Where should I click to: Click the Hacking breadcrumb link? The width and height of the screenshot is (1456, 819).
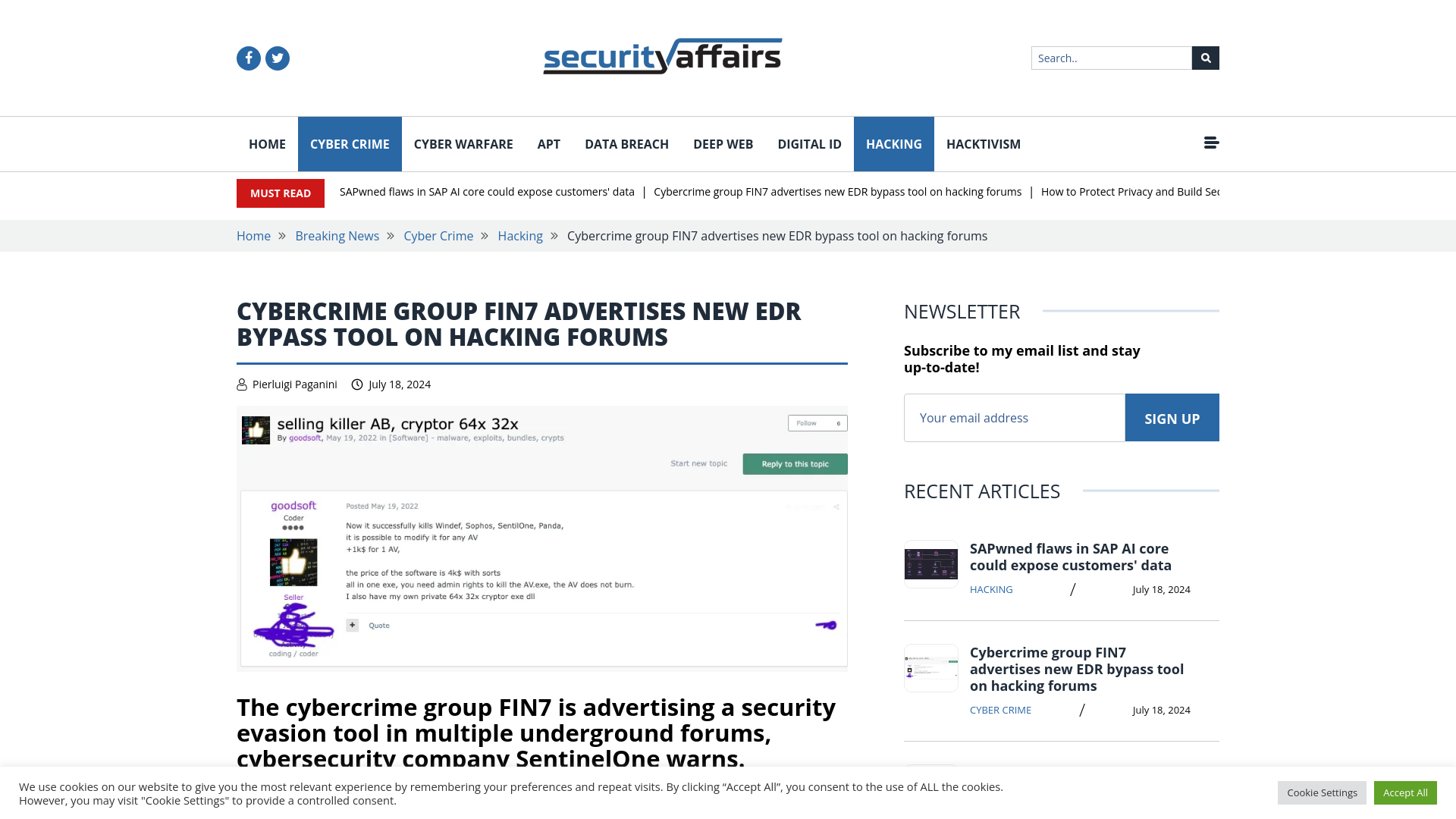520,235
